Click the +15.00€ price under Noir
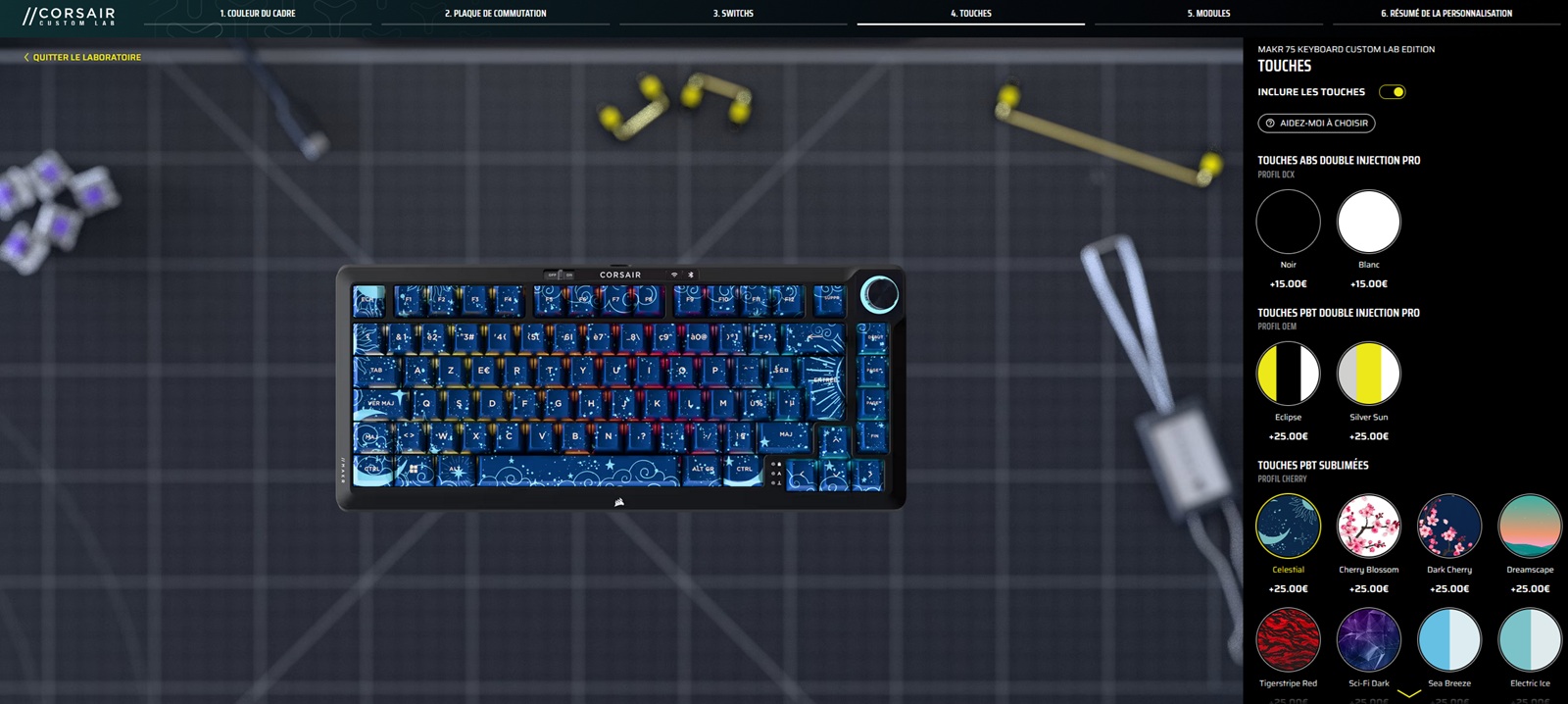Screen dimensions: 1568x704 pos(1288,284)
